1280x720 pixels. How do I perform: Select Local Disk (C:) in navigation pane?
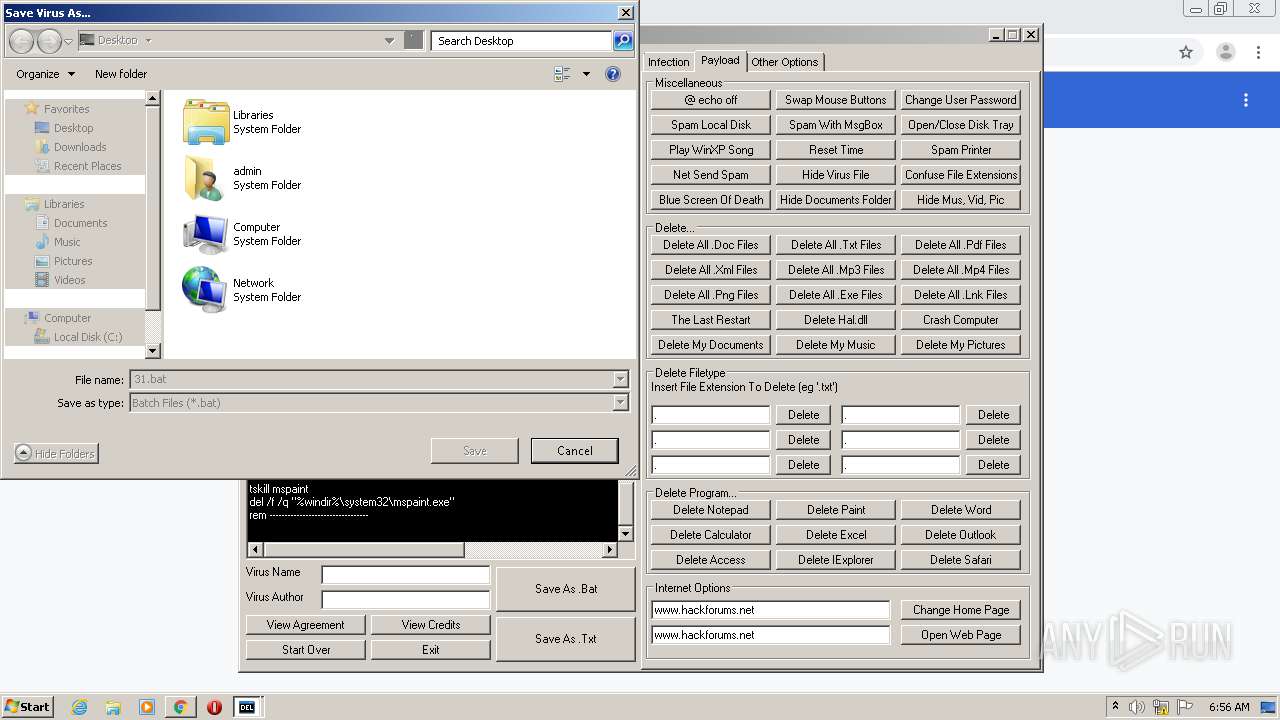tap(88, 337)
